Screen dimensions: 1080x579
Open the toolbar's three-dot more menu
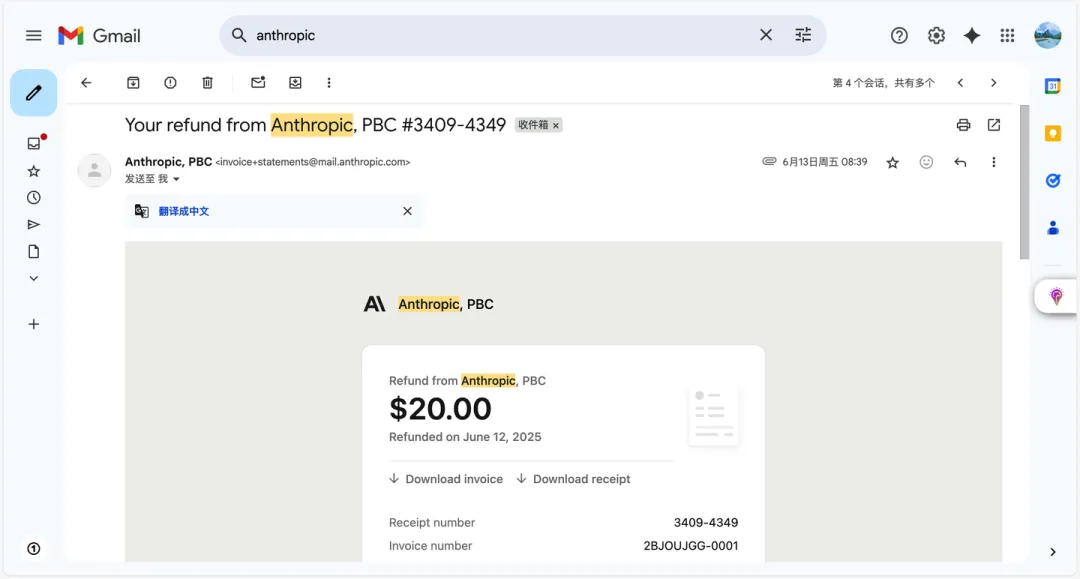click(329, 83)
